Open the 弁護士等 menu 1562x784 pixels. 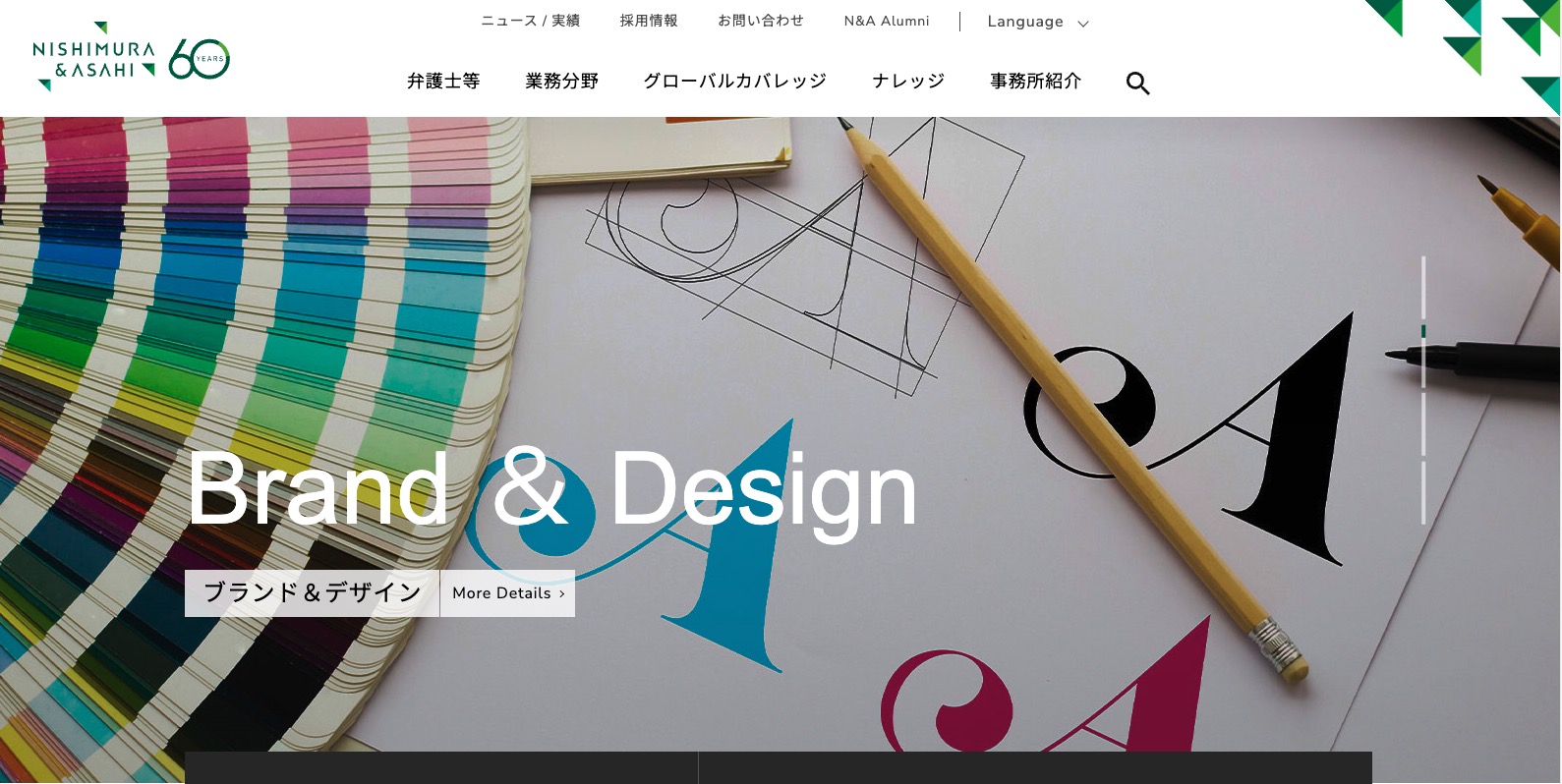(443, 82)
